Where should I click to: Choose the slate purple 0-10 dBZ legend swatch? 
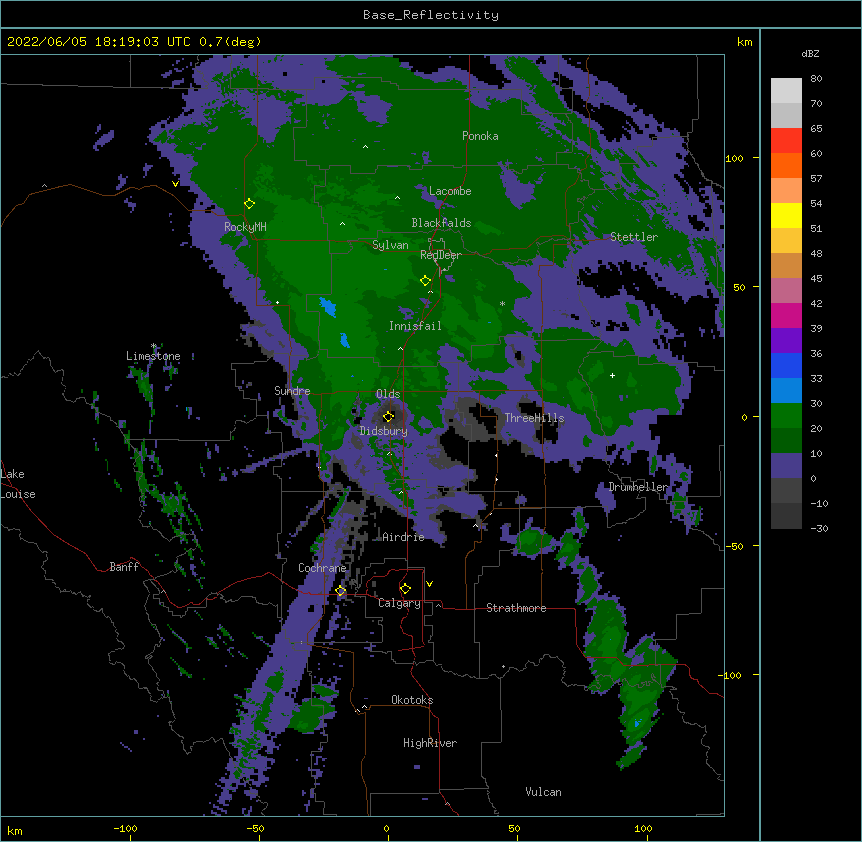786,466
